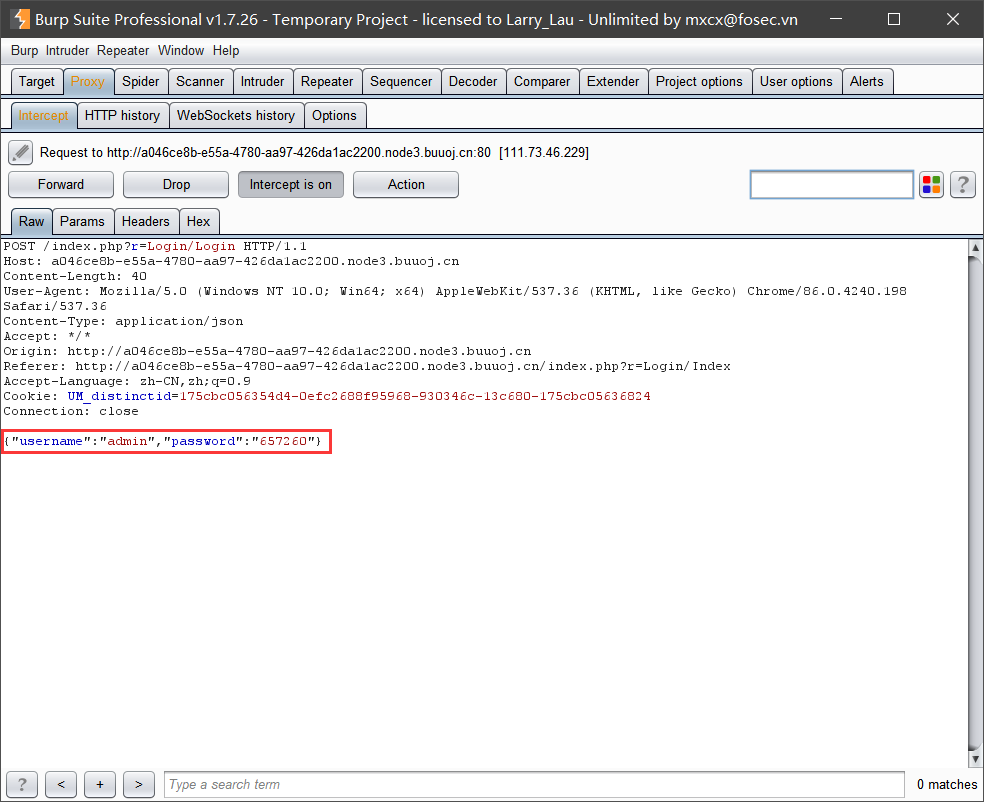Switch to the Proxy tab

tap(88, 82)
